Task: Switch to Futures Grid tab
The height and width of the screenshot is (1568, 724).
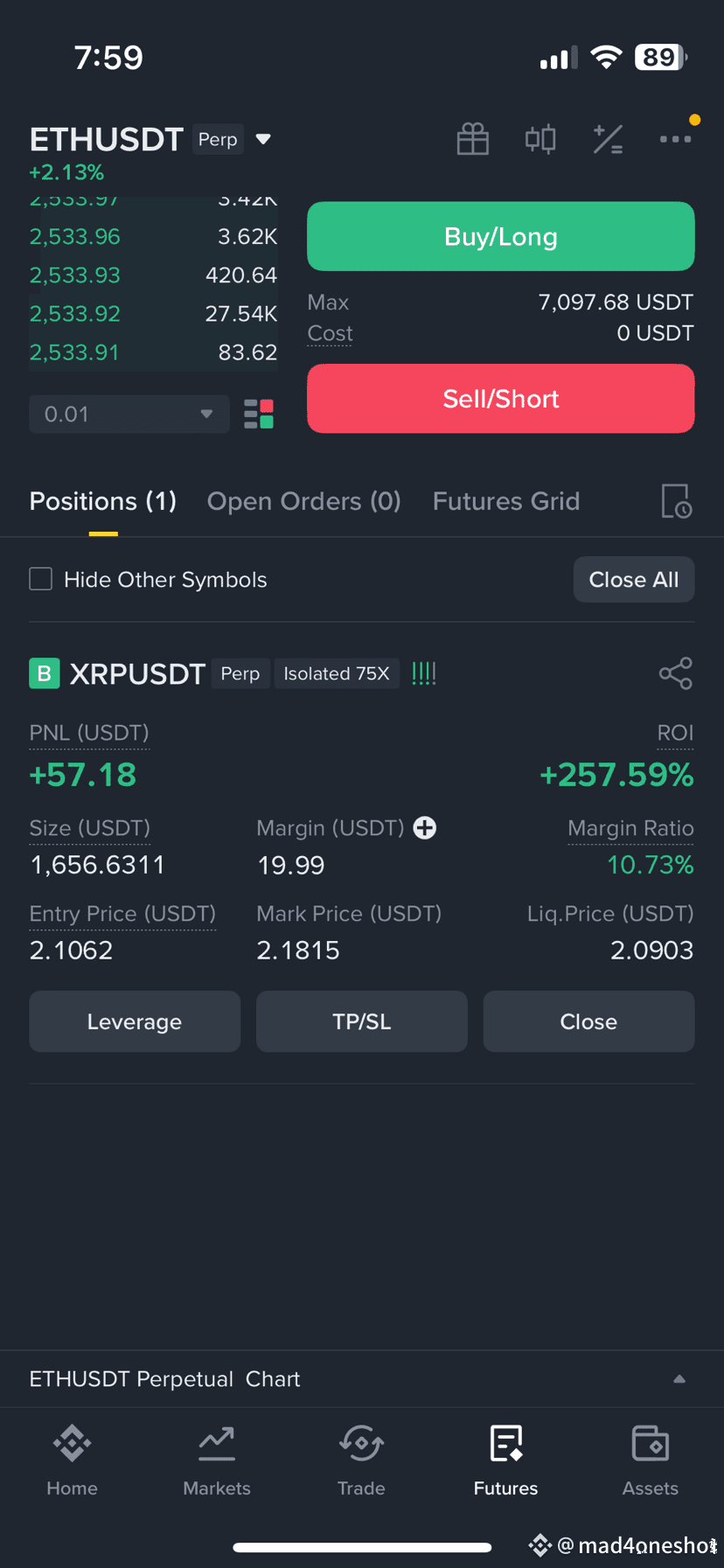Action: pos(506,501)
